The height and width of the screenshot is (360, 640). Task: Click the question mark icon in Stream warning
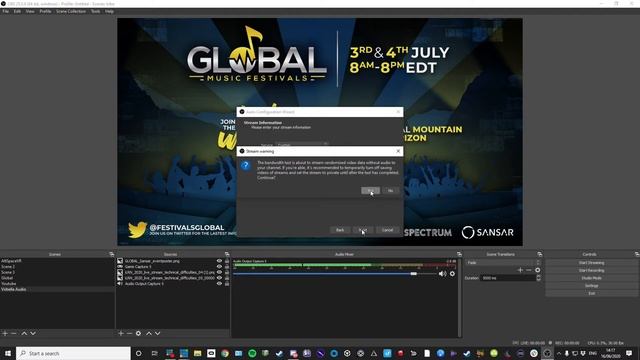tap(245, 165)
